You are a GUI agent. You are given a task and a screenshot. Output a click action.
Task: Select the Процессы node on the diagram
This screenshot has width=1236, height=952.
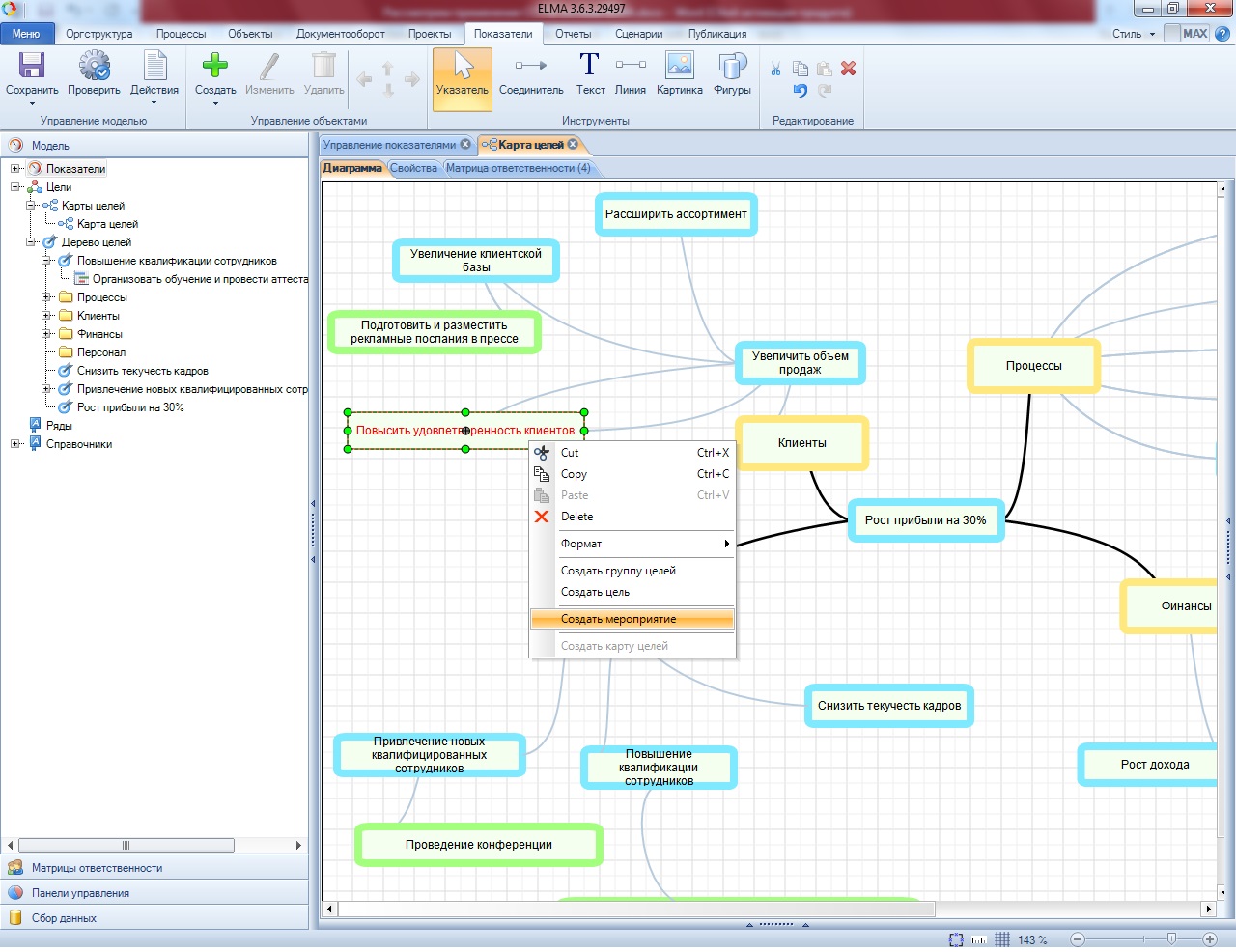tap(1033, 366)
